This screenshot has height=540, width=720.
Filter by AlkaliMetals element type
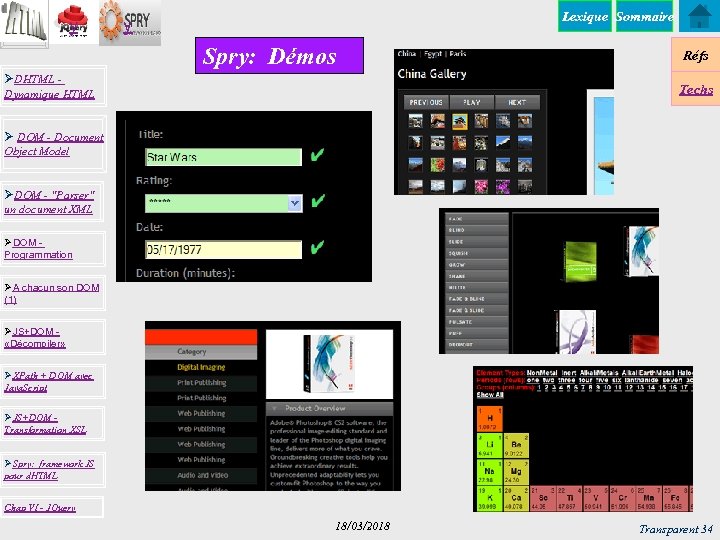tap(599, 373)
